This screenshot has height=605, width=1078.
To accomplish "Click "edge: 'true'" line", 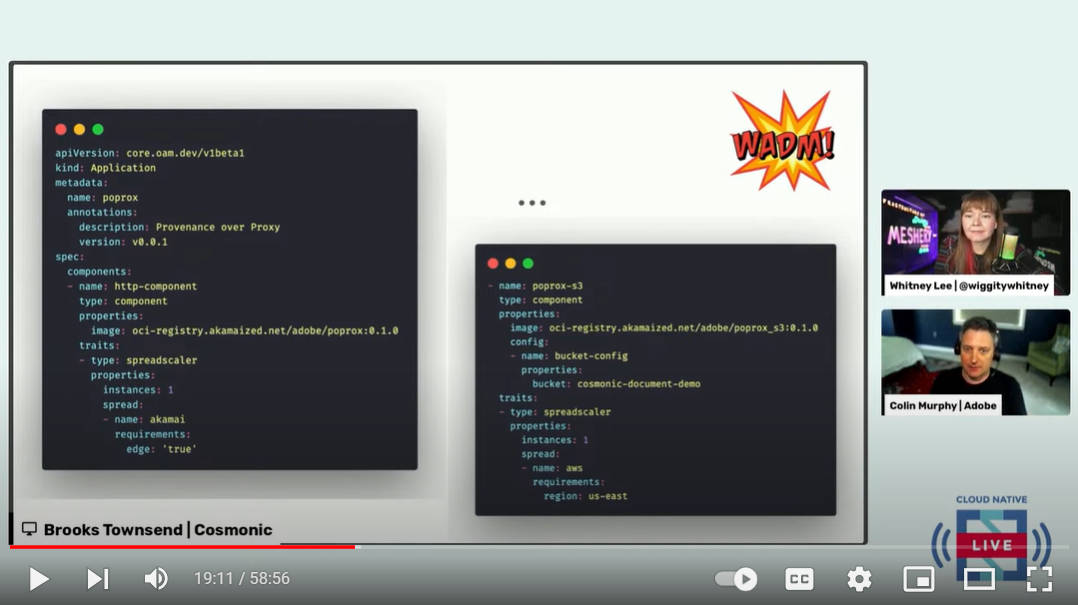I will click(162, 449).
